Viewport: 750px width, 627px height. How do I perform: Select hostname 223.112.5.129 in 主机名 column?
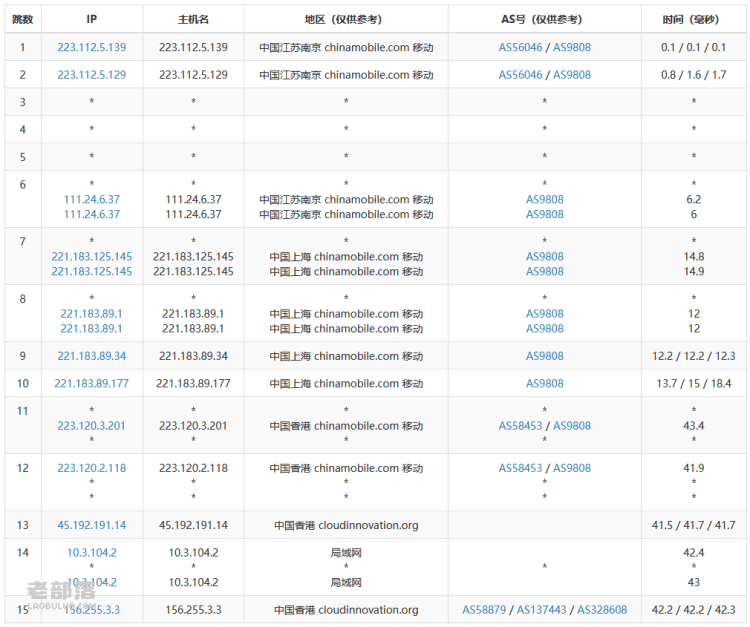(x=193, y=75)
